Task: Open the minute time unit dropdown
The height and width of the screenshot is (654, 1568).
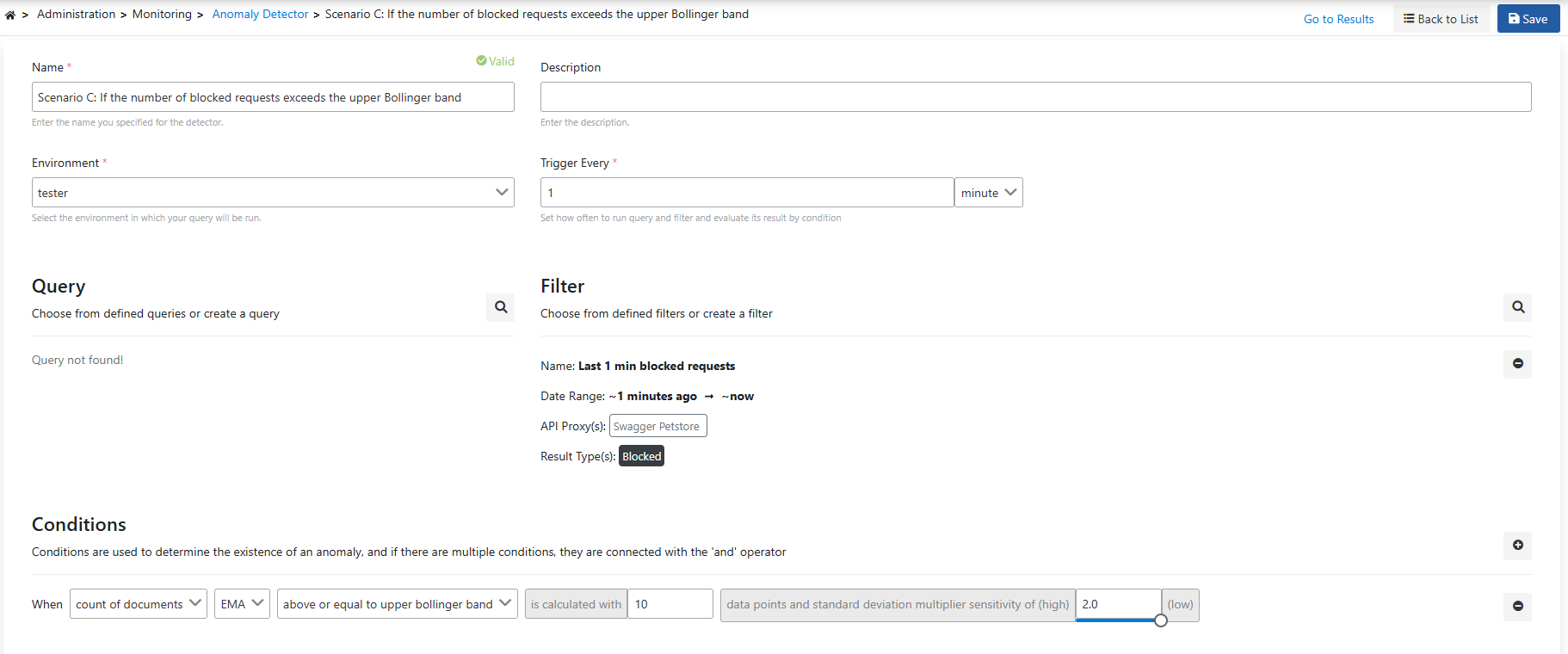Action: (x=988, y=193)
